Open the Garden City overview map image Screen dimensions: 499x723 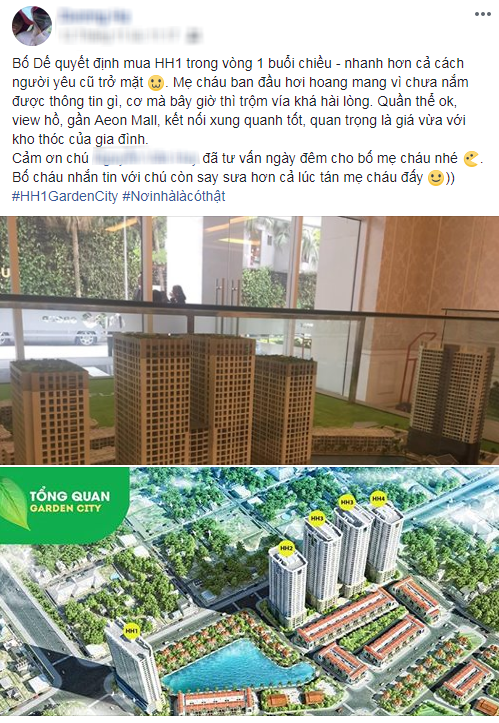pyautogui.click(x=250, y=593)
